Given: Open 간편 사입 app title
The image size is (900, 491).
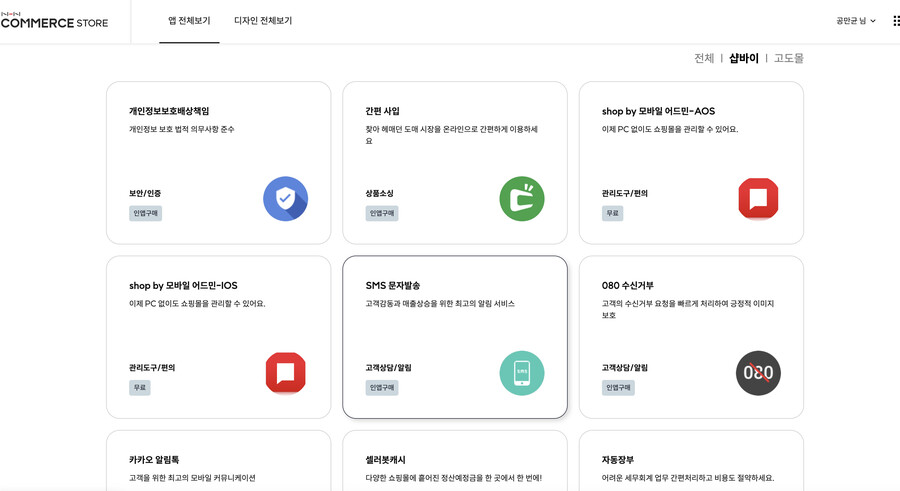Looking at the screenshot, I should click(x=382, y=111).
